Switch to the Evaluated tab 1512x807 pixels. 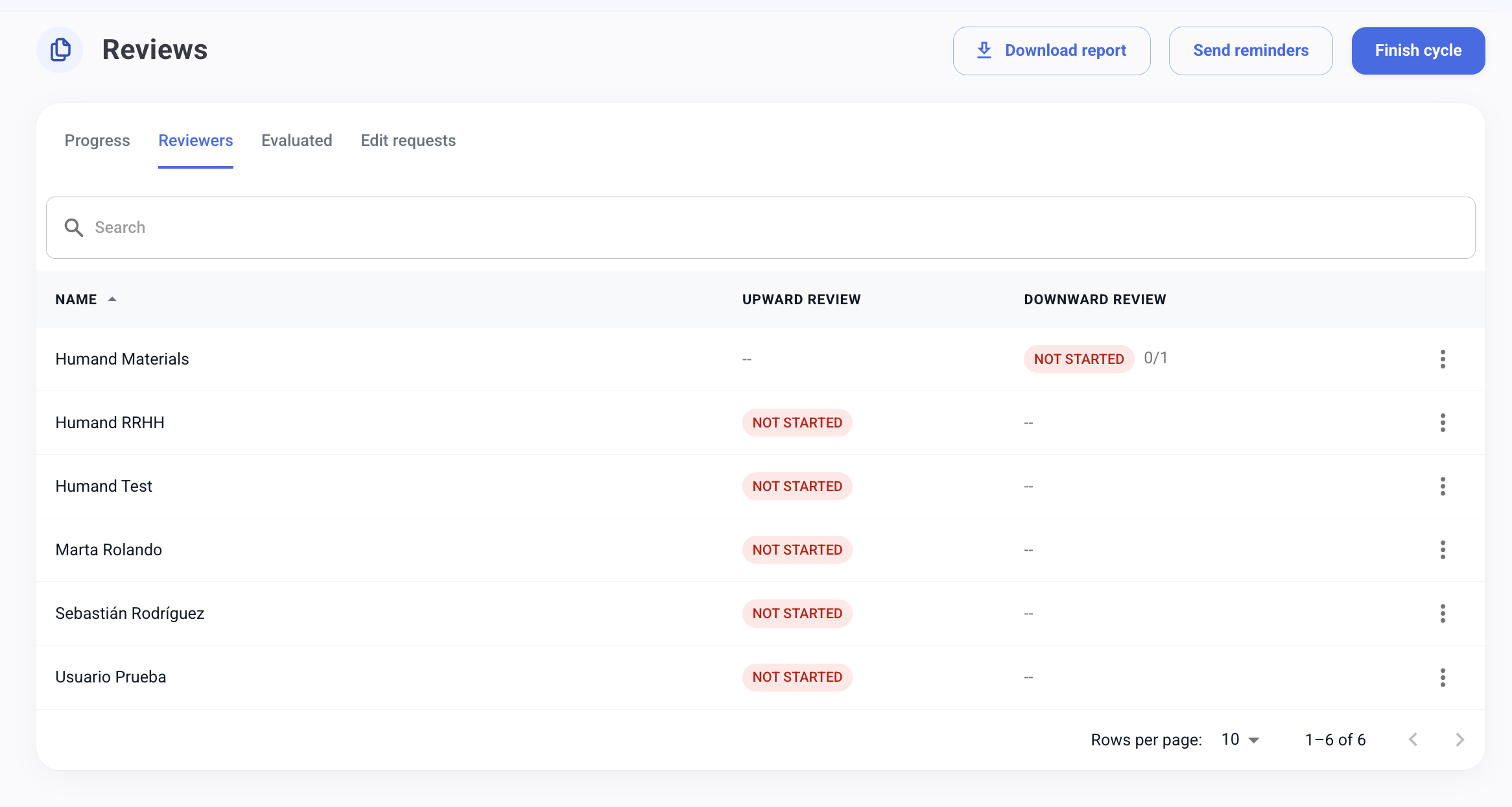click(x=296, y=141)
